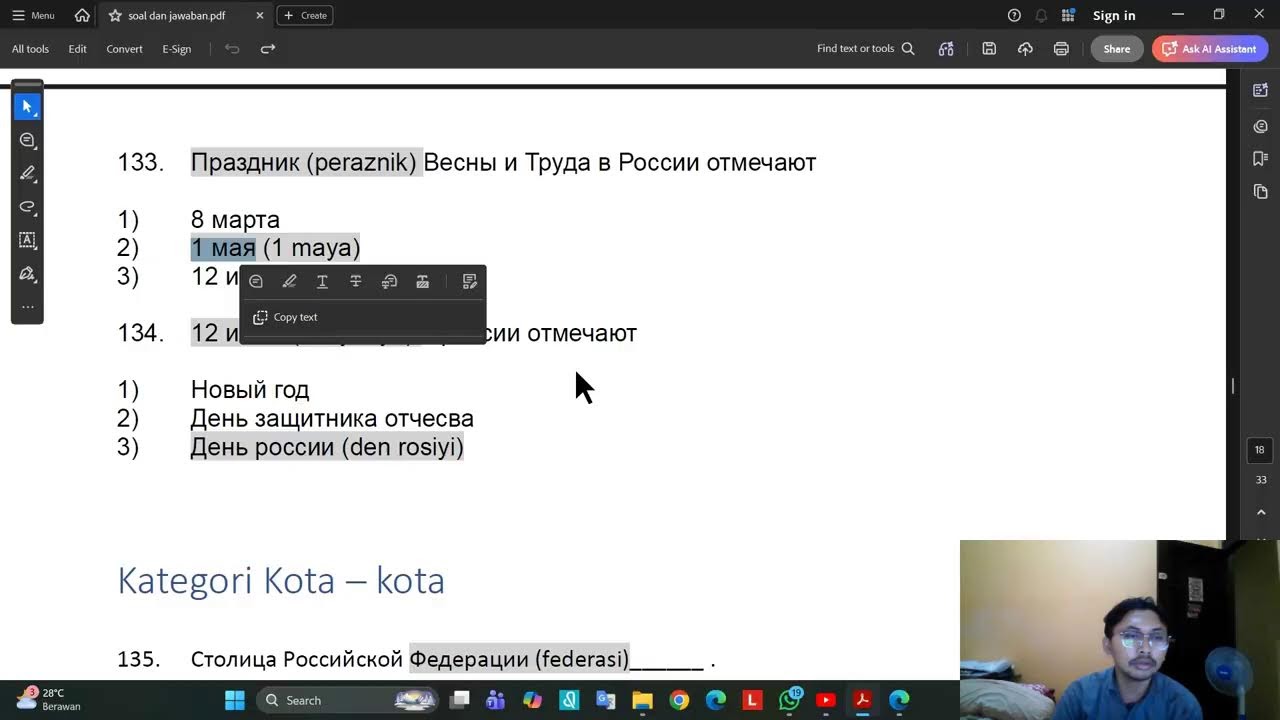Screen dimensions: 1280x720
Task: Open the Convert menu
Action: pos(124,49)
